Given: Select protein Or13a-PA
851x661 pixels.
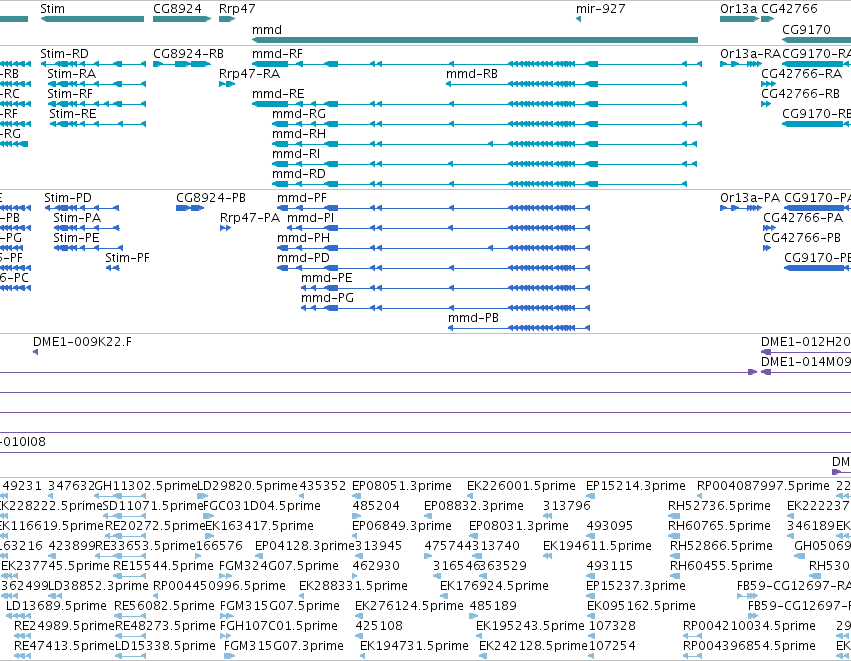Looking at the screenshot, I should pyautogui.click(x=741, y=208).
